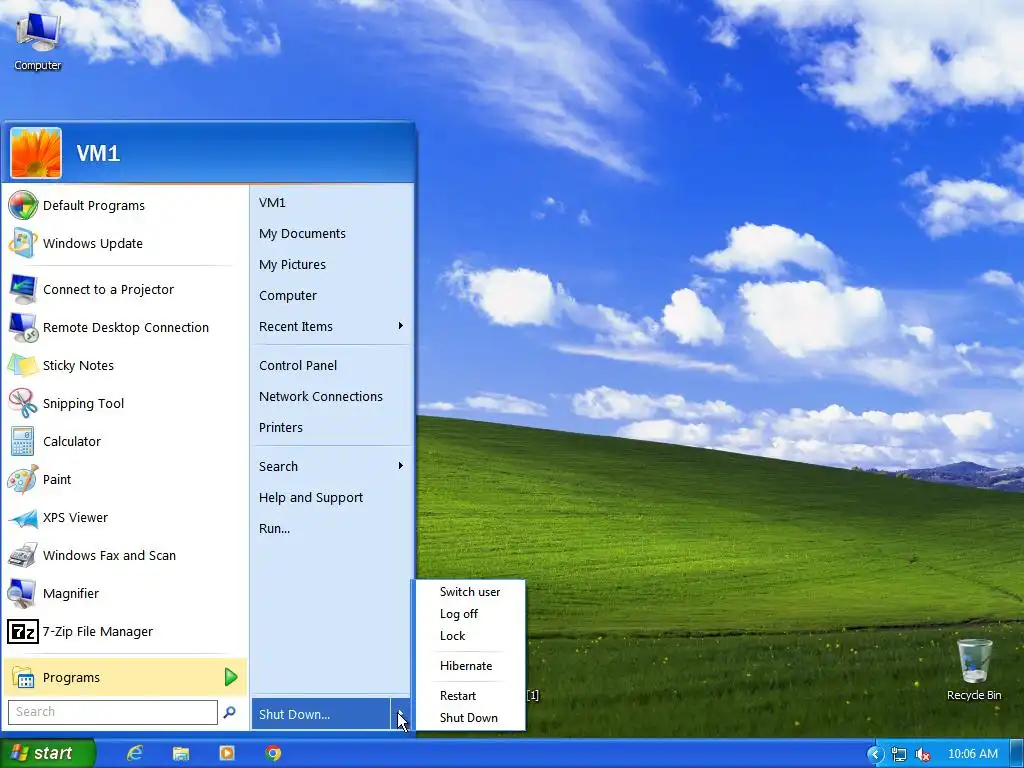1024x768 pixels.
Task: Click the muted volume tray icon
Action: click(x=923, y=754)
